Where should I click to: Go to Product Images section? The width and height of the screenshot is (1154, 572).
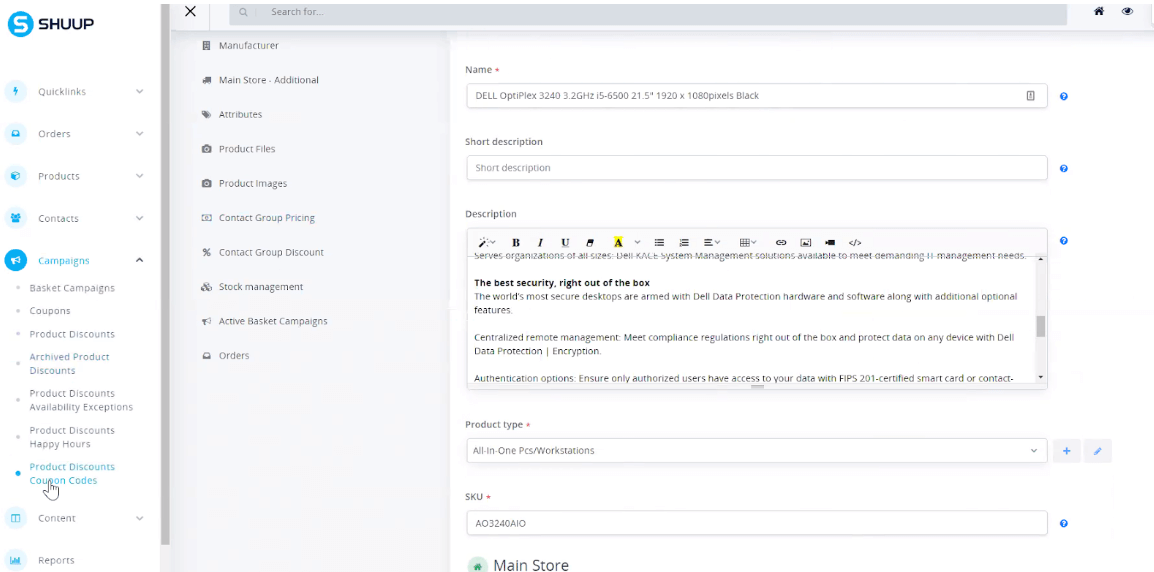(252, 183)
